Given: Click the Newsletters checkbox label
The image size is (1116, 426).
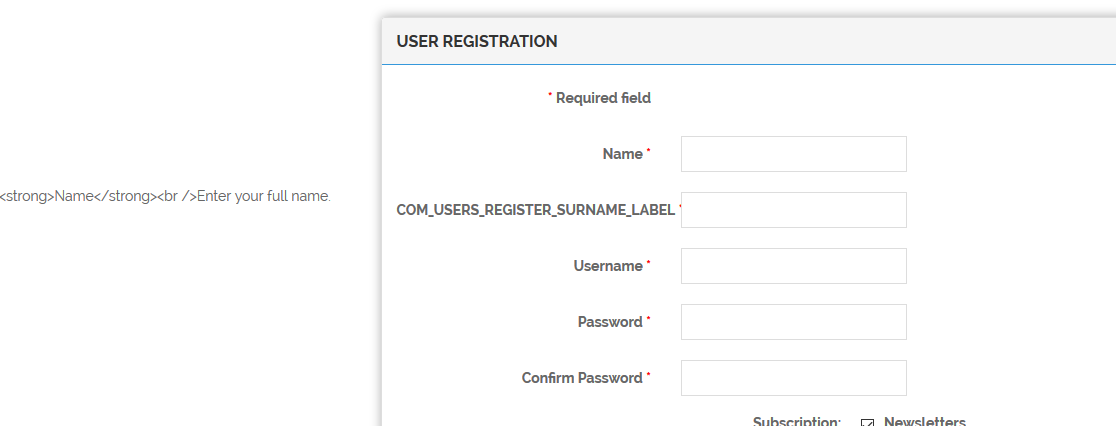Looking at the screenshot, I should 924,422.
